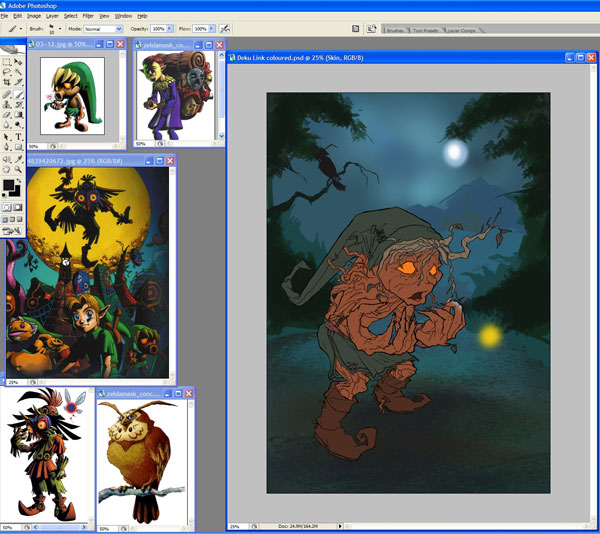Screen dimensions: 600x534
Task: Select the Rectangular Marquee tool
Action: click(7, 62)
